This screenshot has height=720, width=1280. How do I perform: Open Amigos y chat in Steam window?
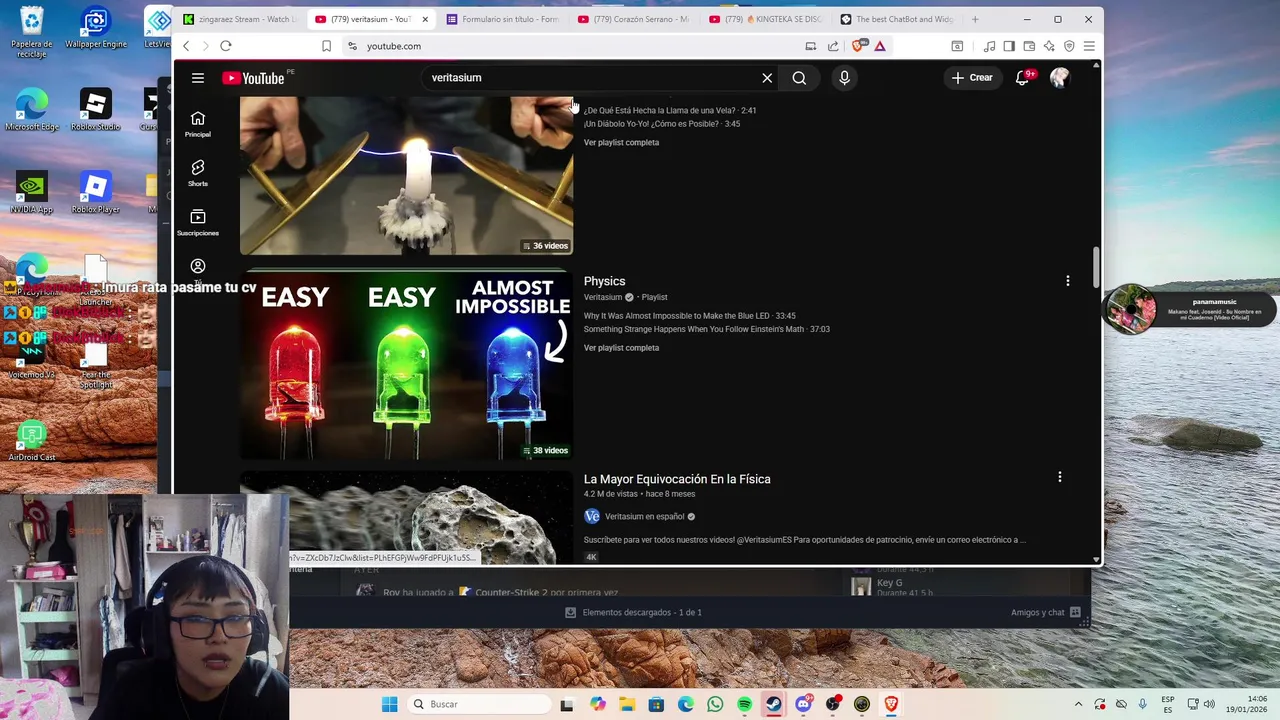click(x=1045, y=612)
